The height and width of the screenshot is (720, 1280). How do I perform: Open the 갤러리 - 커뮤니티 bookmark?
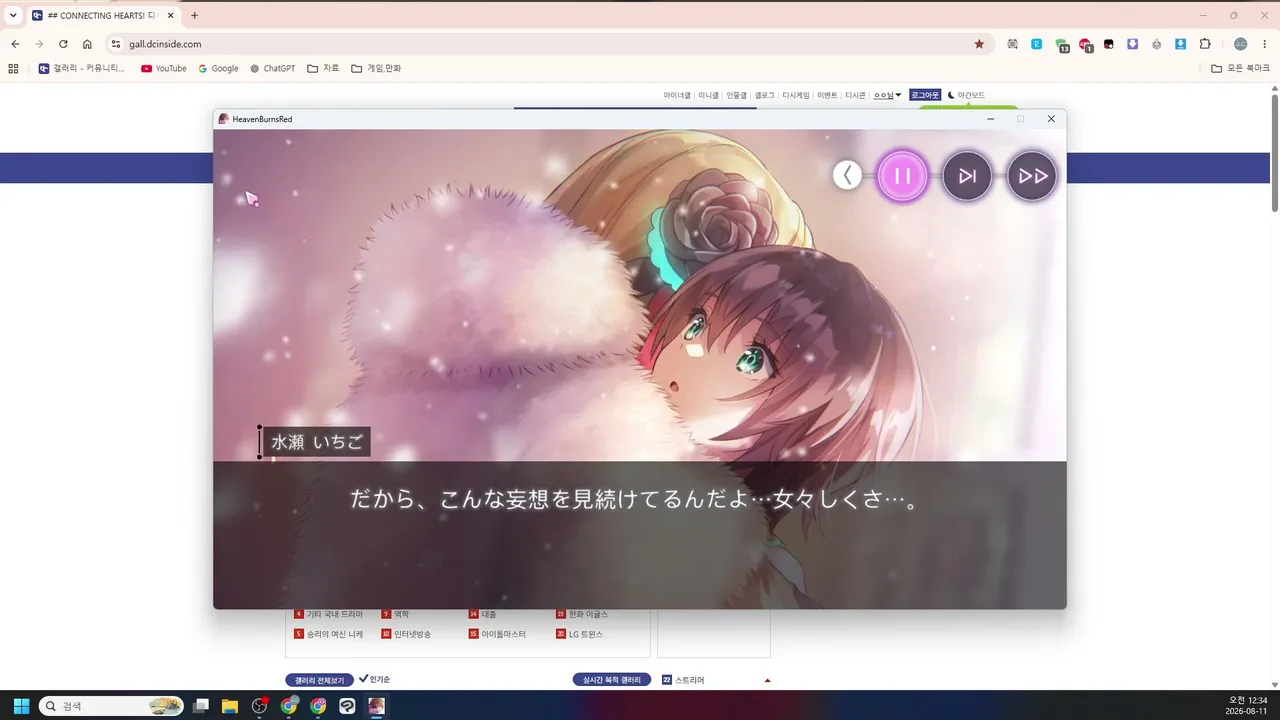[x=82, y=69]
